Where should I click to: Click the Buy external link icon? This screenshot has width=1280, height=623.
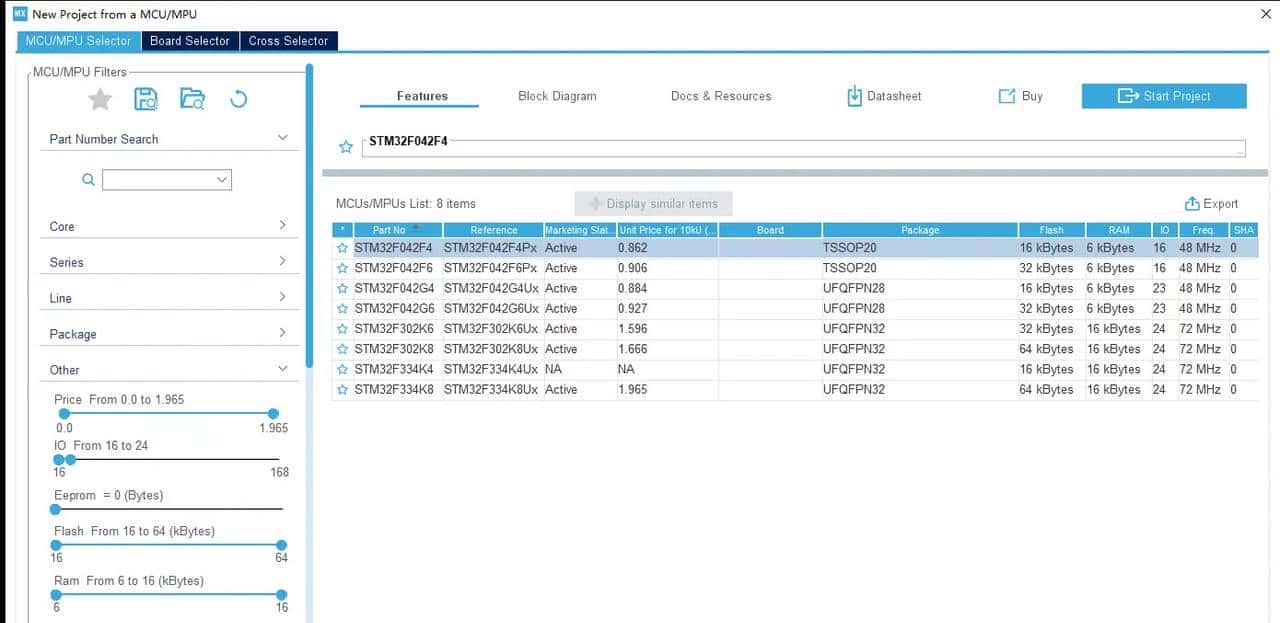tap(1007, 96)
